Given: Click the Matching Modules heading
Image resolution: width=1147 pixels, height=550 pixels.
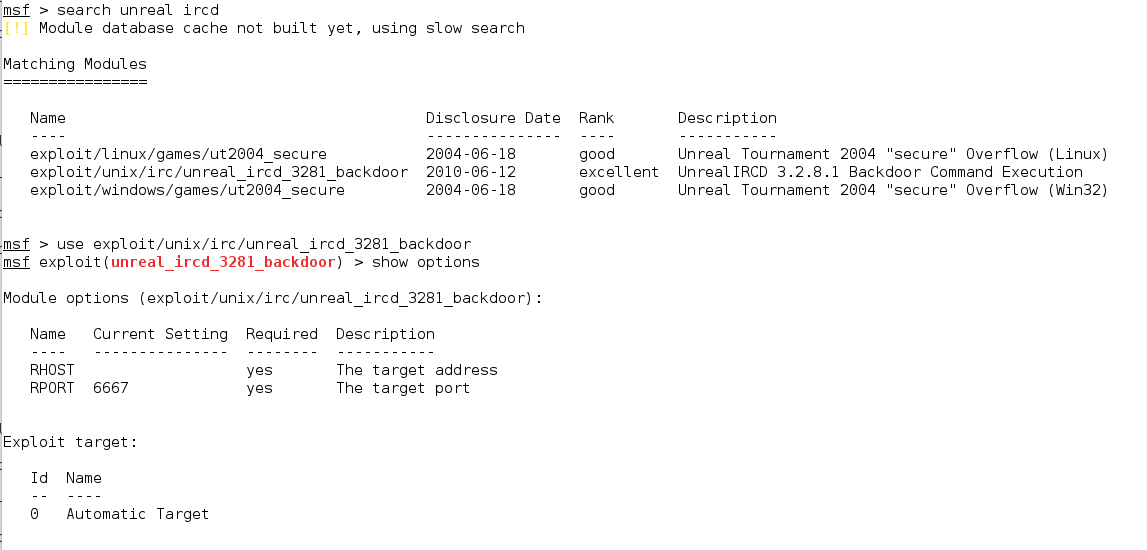Looking at the screenshot, I should [75, 64].
